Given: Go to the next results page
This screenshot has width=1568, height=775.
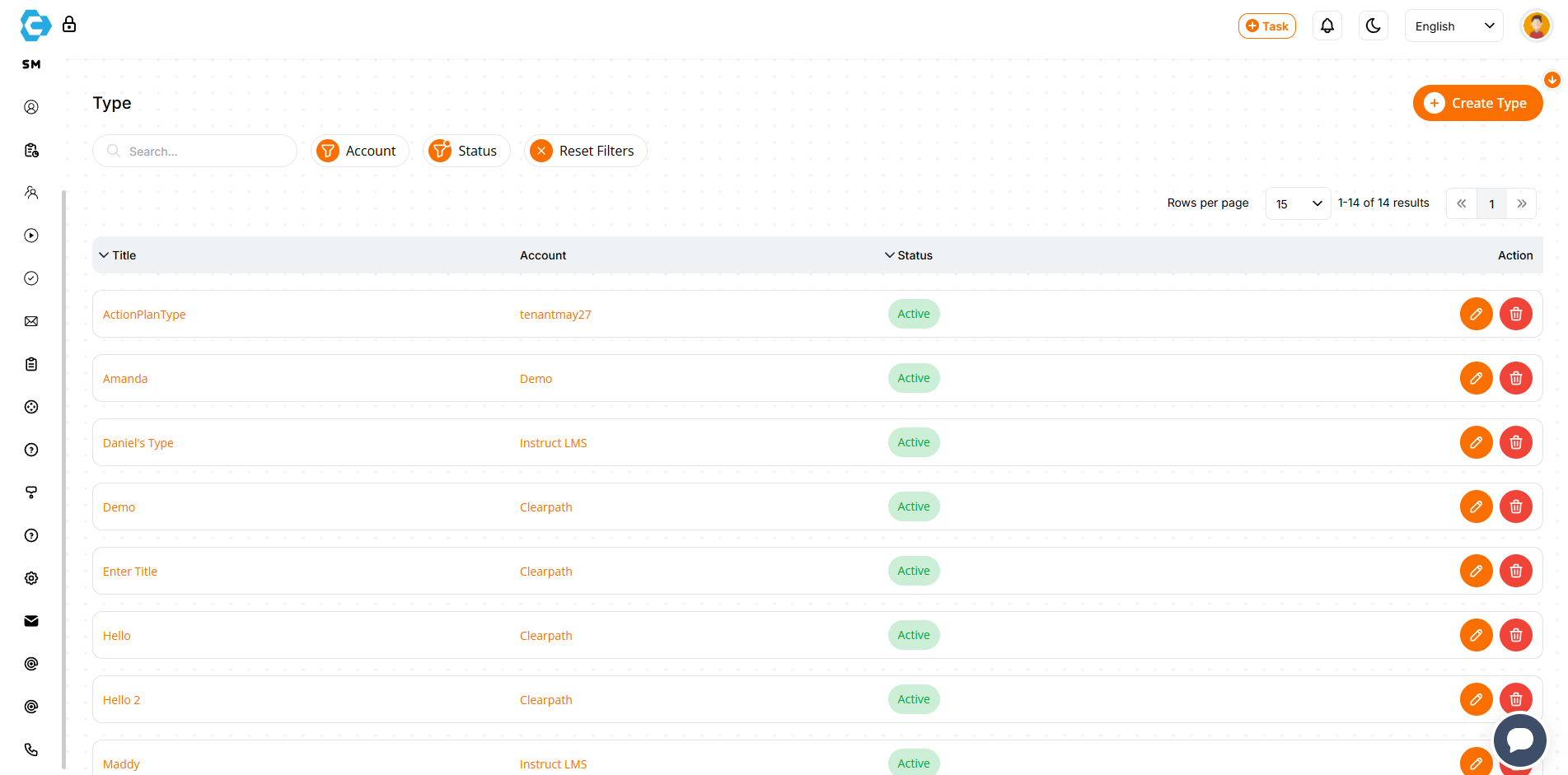Looking at the screenshot, I should coord(1522,203).
